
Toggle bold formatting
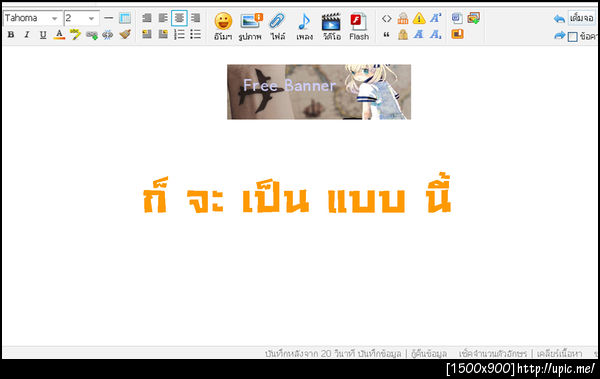coord(11,35)
